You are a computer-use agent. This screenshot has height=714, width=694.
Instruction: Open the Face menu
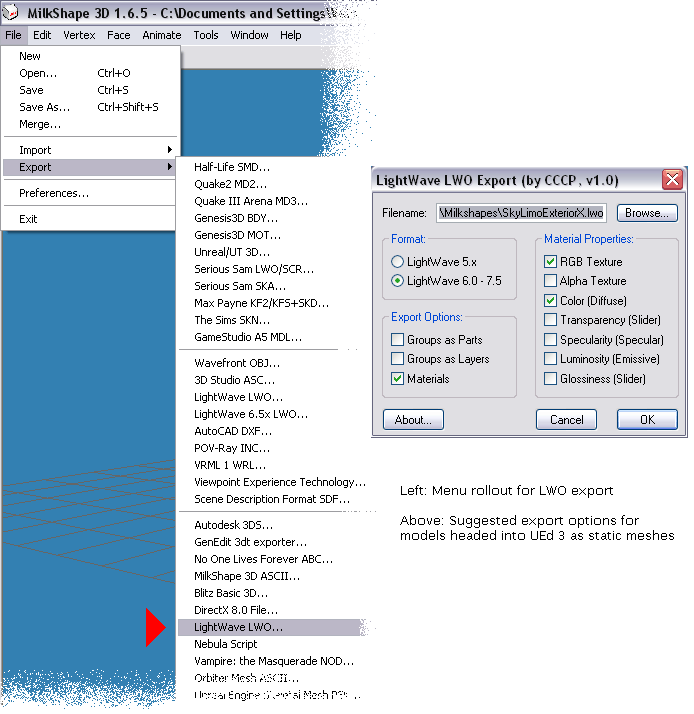[x=118, y=35]
